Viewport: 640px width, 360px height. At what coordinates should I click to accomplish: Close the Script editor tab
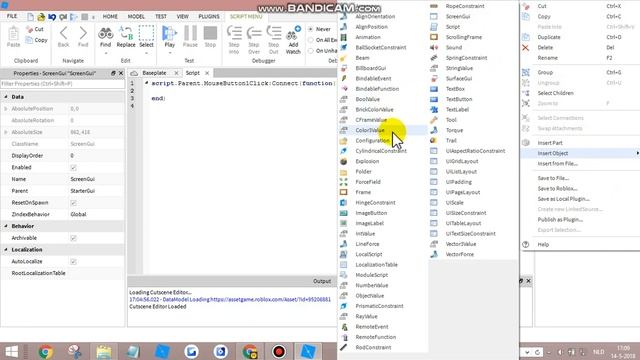[x=207, y=73]
